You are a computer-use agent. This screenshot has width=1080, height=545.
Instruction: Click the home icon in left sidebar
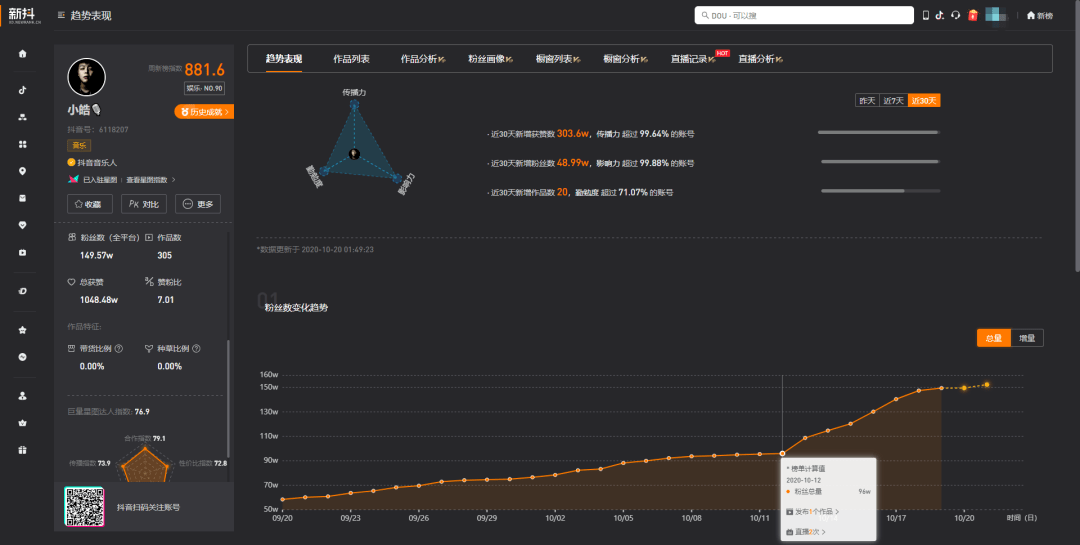tap(22, 53)
